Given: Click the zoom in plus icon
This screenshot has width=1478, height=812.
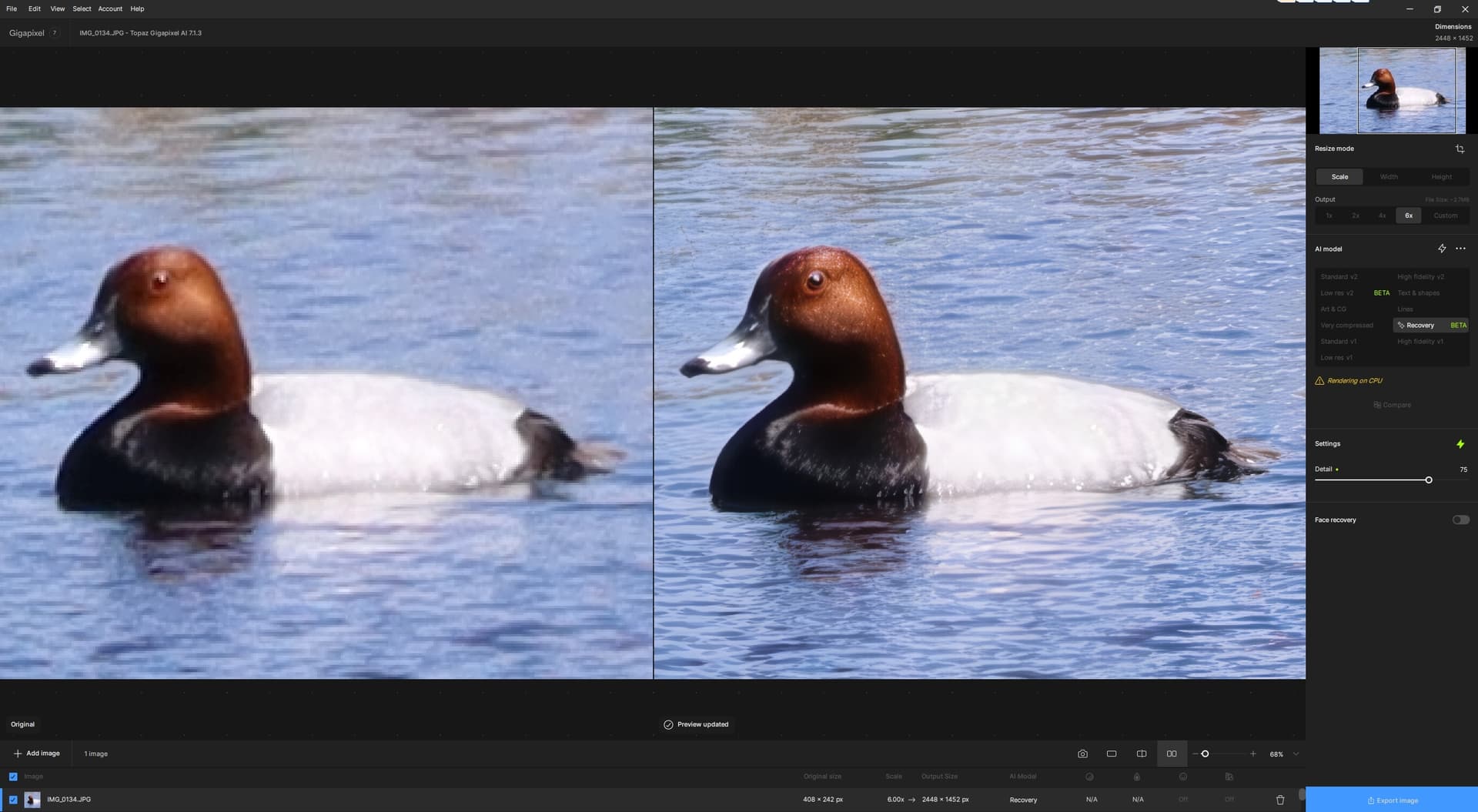Looking at the screenshot, I should (1253, 754).
